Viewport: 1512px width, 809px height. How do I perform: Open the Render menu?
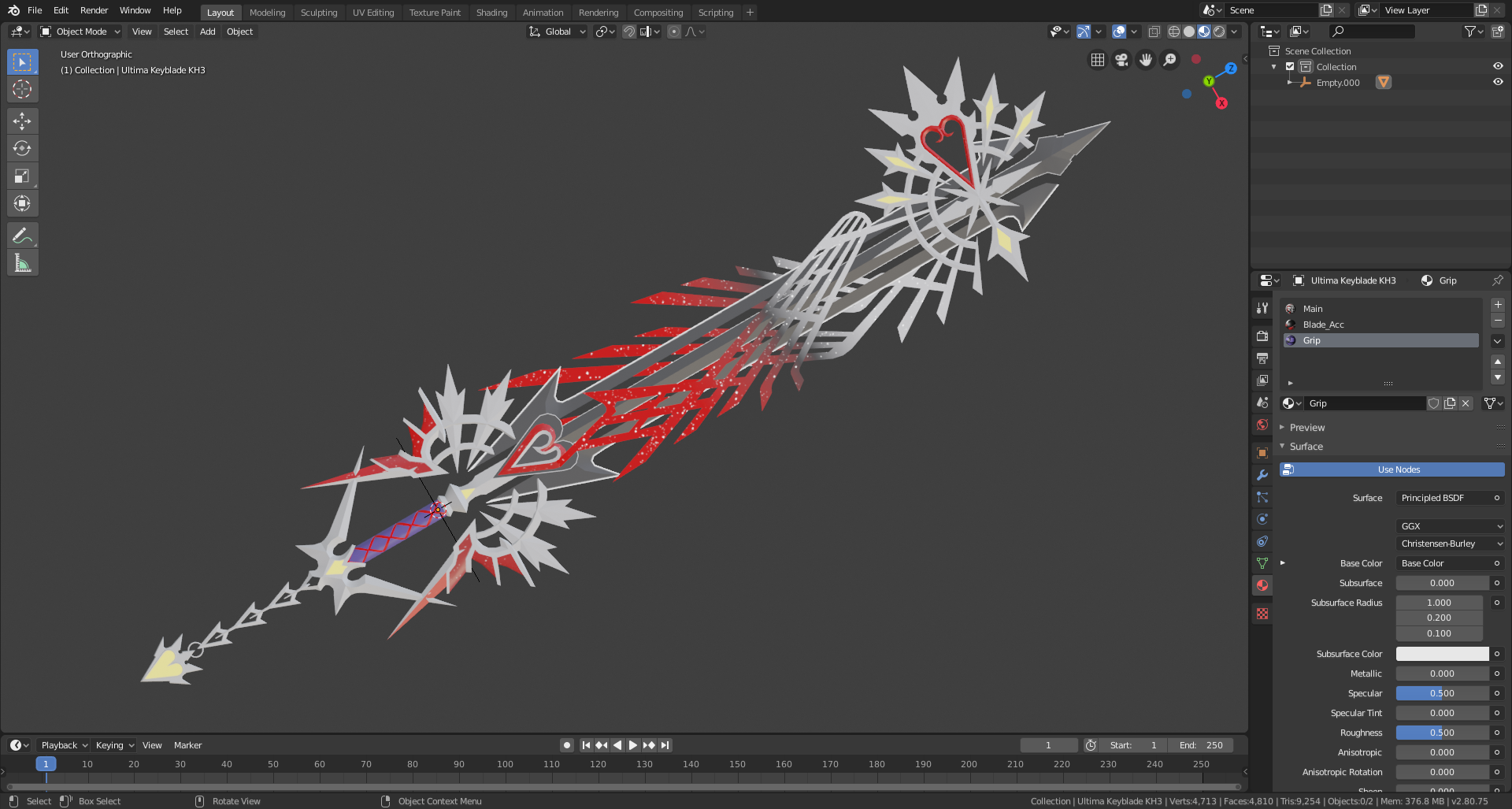94,10
